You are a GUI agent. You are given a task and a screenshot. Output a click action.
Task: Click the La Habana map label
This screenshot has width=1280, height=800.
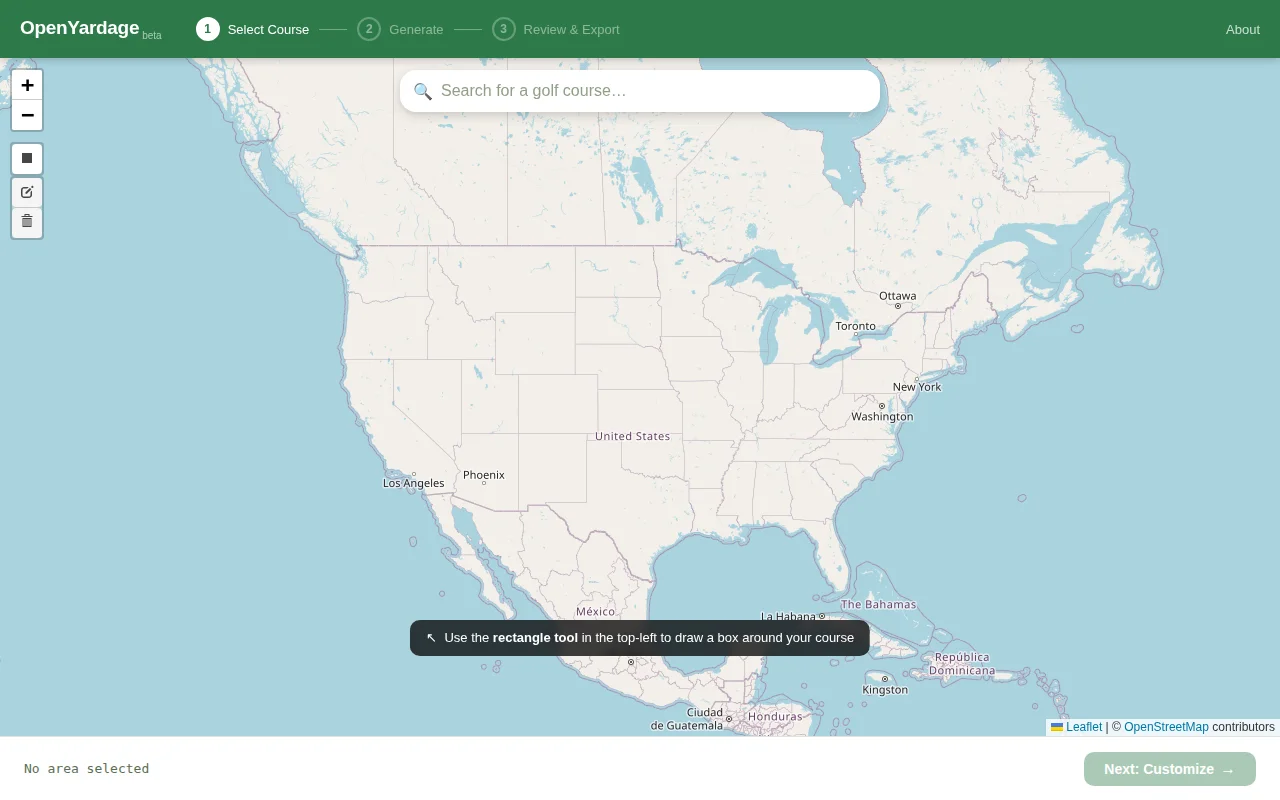coord(789,616)
